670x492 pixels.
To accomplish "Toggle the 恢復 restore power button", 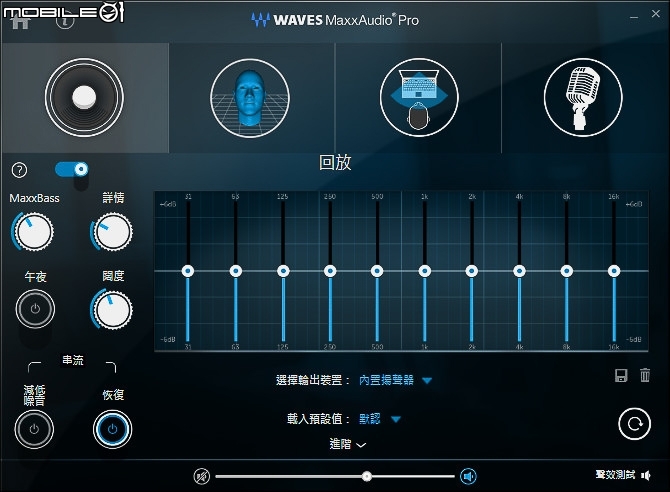I will (x=112, y=429).
